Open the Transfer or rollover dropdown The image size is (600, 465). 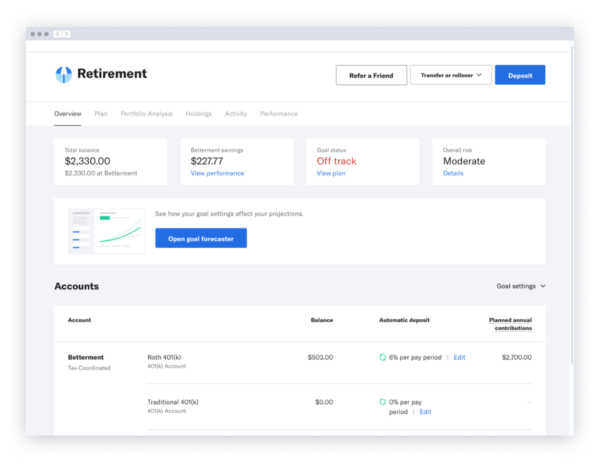pyautogui.click(x=451, y=75)
